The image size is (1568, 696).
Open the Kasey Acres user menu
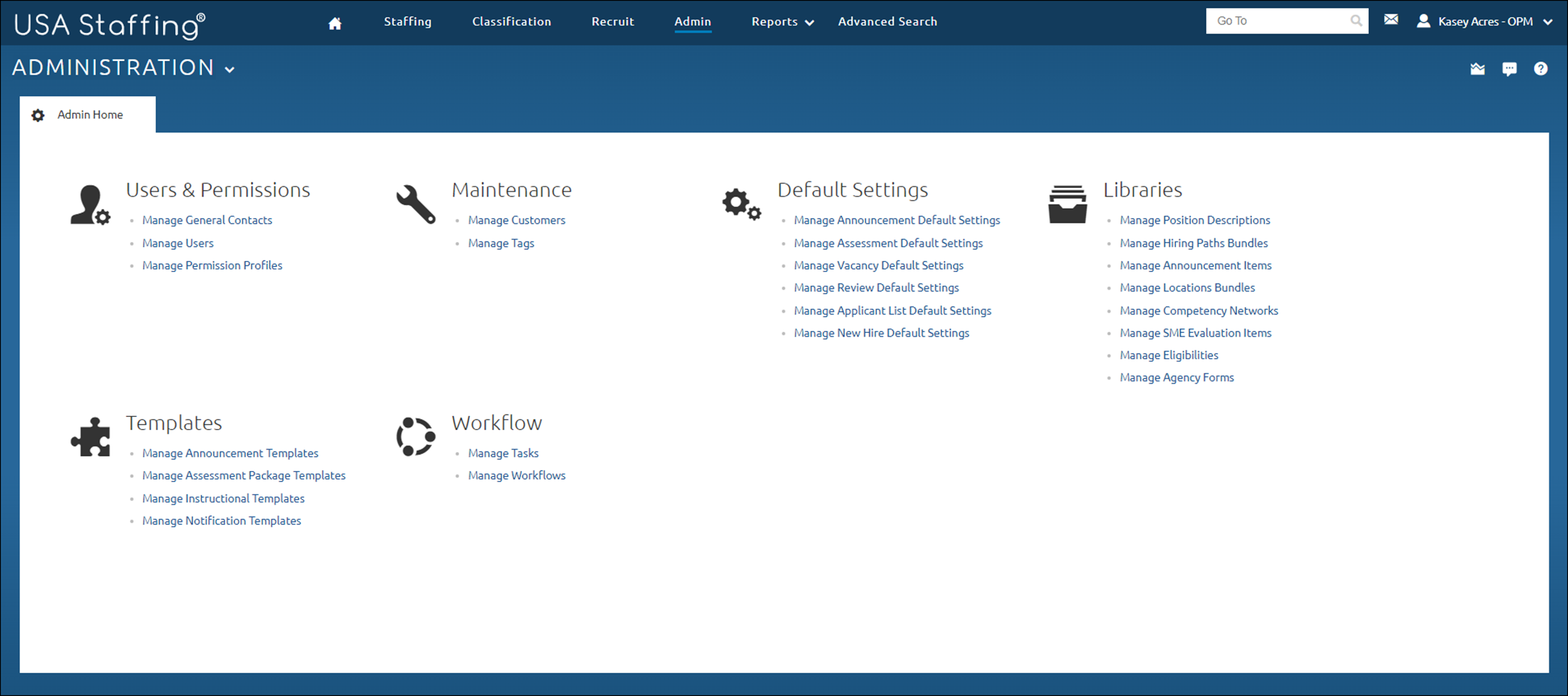tap(1484, 22)
